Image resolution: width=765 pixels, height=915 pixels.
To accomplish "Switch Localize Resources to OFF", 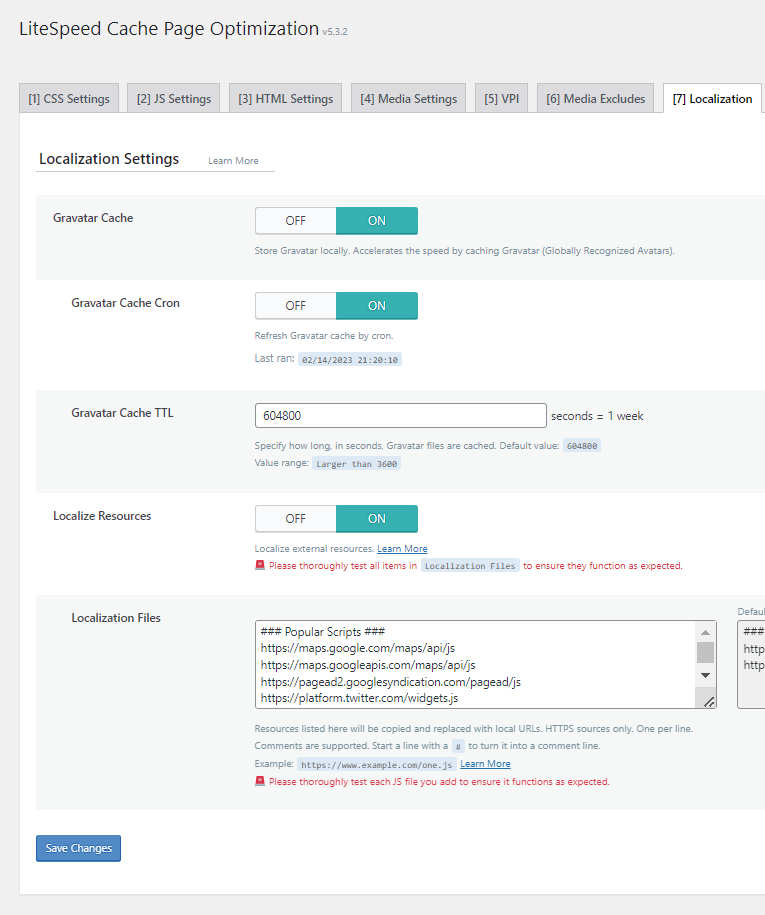I will (296, 519).
